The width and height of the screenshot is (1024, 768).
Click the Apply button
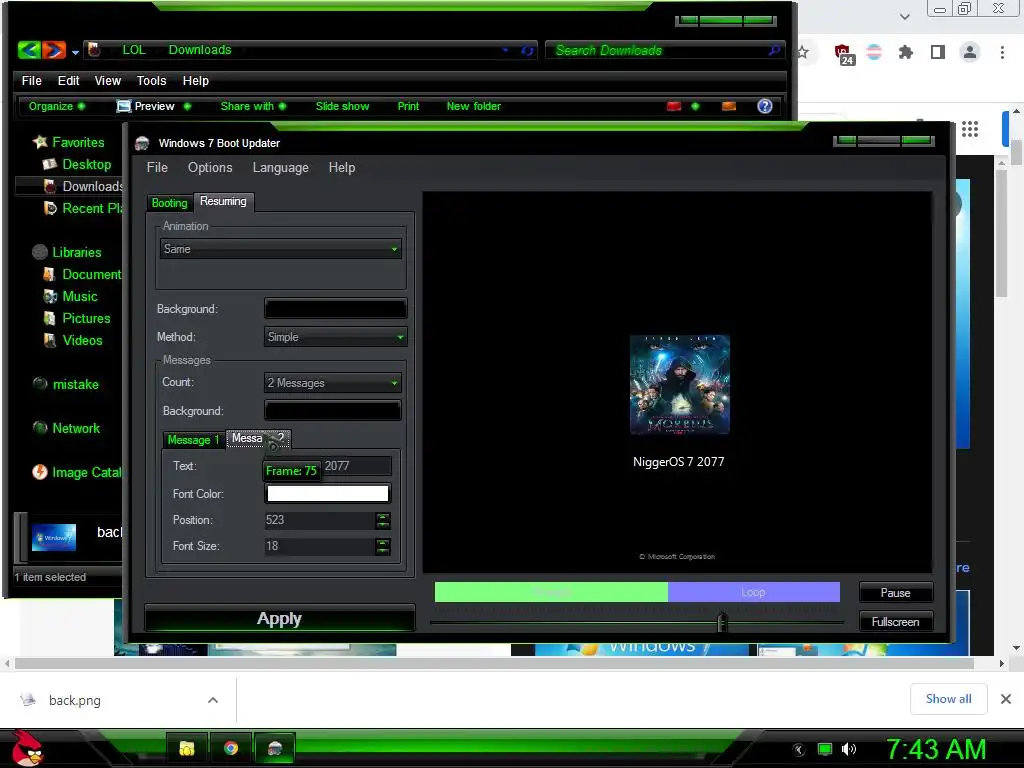(280, 618)
